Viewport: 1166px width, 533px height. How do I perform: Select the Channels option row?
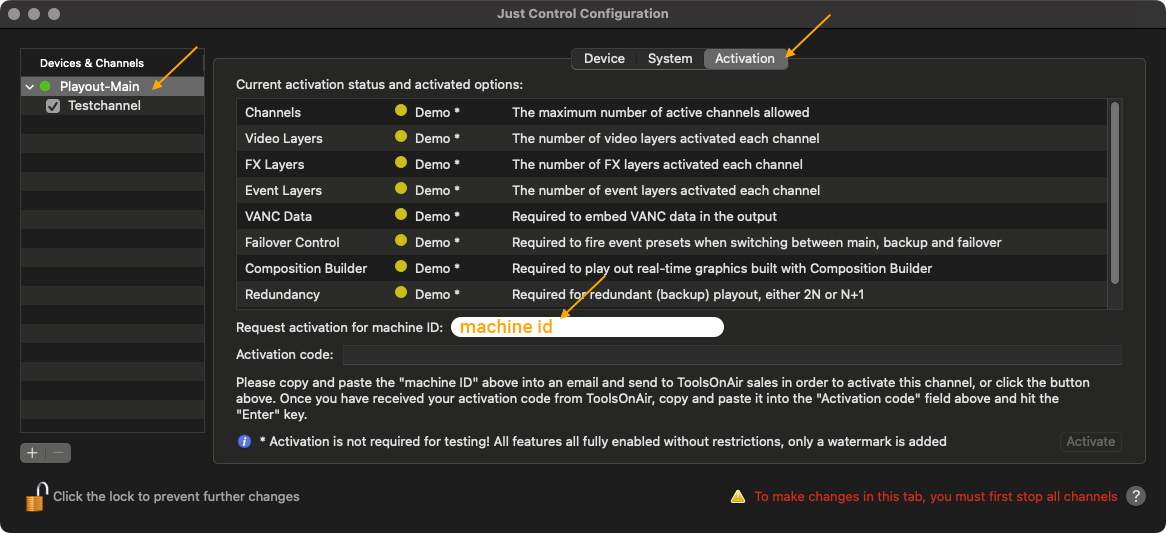tap(671, 112)
